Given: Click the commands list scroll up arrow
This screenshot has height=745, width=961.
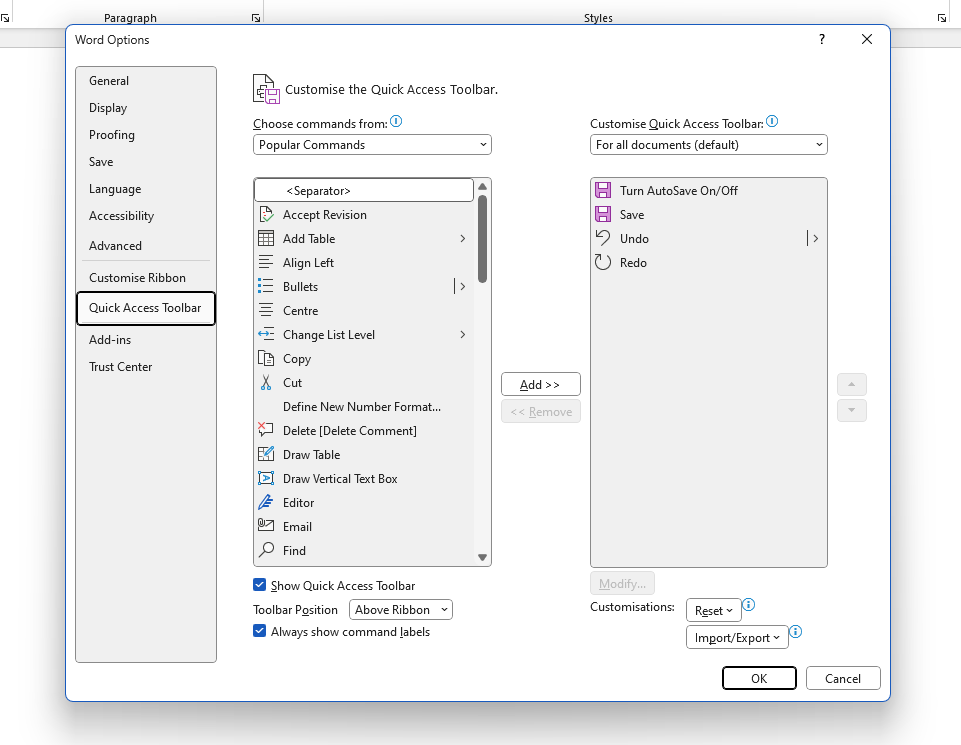Looking at the screenshot, I should click(x=482, y=186).
